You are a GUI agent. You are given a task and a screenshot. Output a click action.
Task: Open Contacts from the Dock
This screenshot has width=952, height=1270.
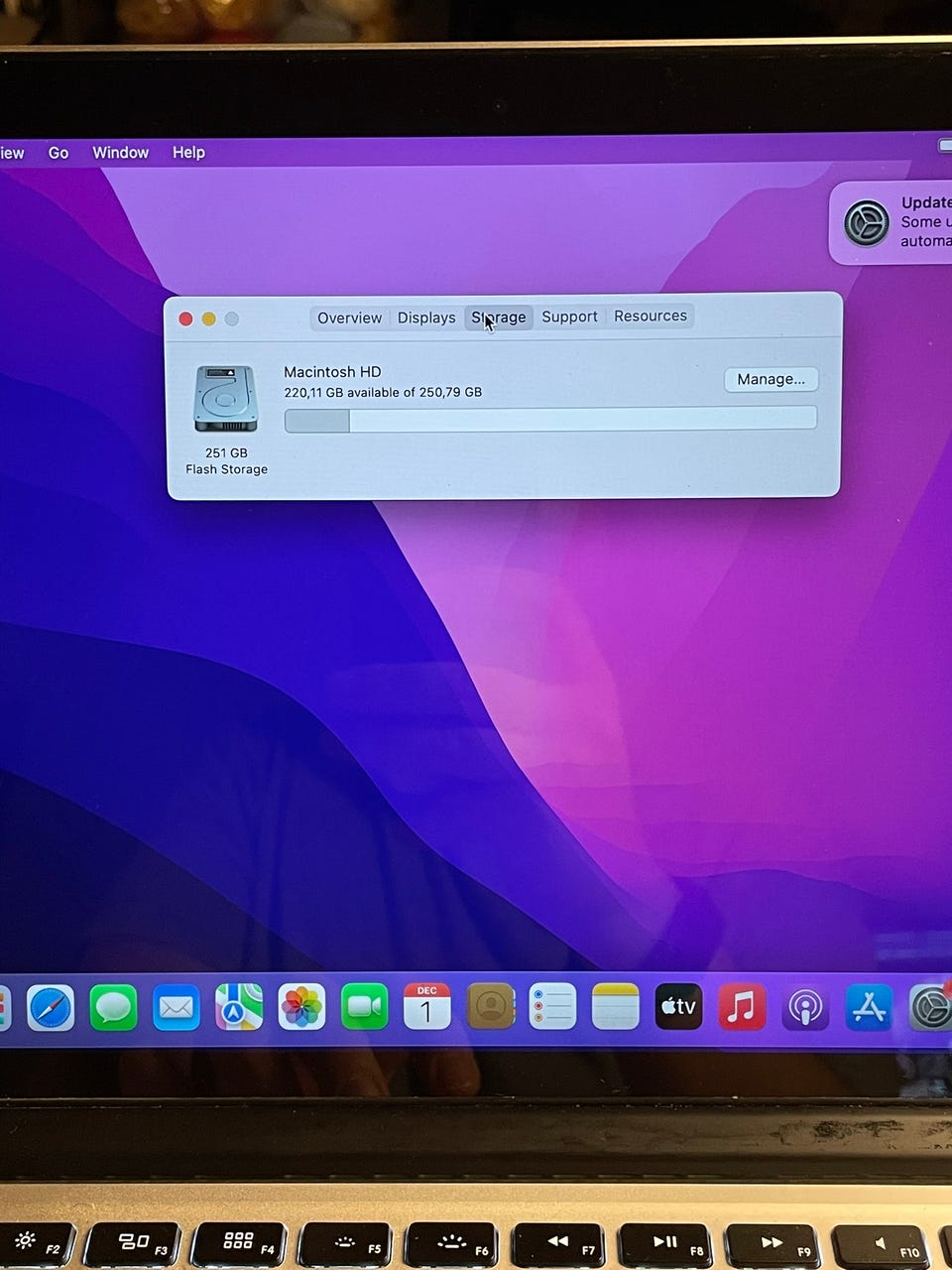490,1007
